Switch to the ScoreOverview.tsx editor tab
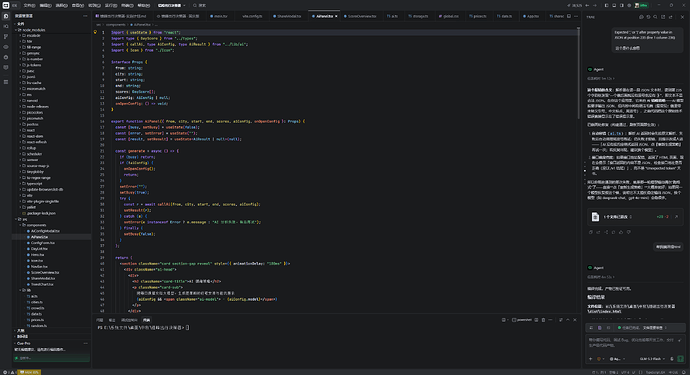The height and width of the screenshot is (375, 690). tap(361, 16)
